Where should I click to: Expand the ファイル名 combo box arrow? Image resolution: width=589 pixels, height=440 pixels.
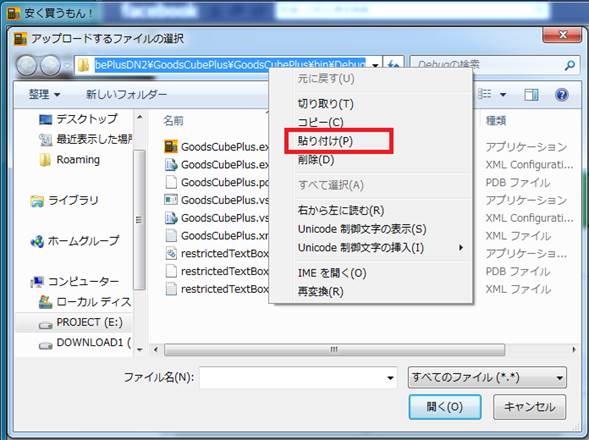coord(390,378)
